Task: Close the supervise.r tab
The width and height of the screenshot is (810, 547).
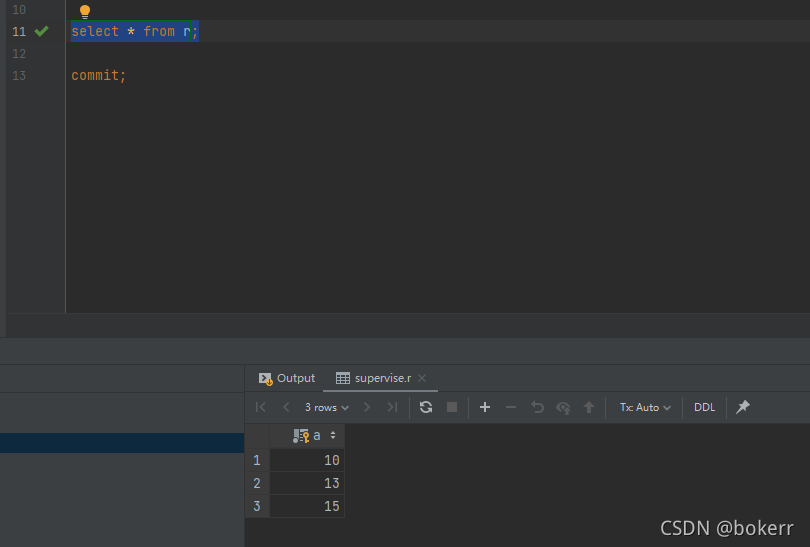Action: pos(422,378)
